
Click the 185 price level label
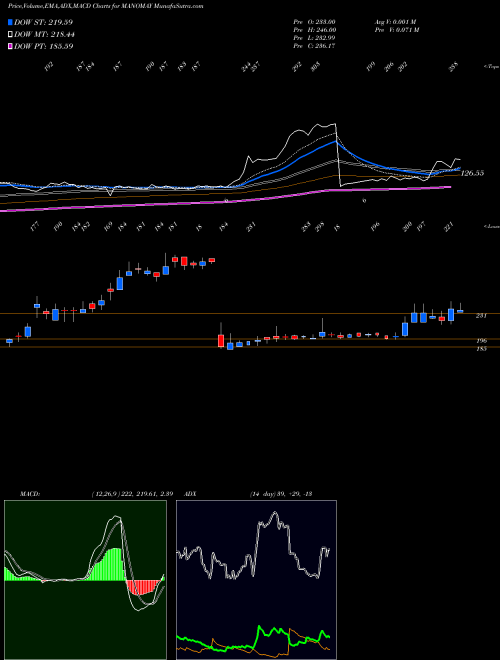pyautogui.click(x=481, y=349)
